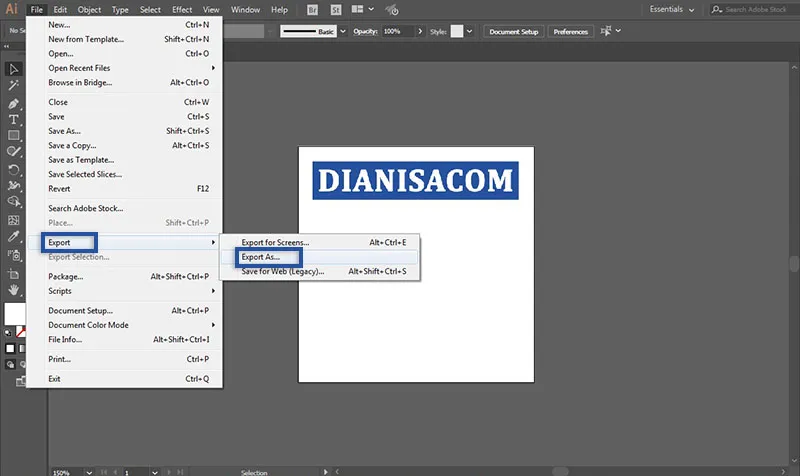Select the Magic Wand tool
Image resolution: width=800 pixels, height=476 pixels.
coord(14,85)
